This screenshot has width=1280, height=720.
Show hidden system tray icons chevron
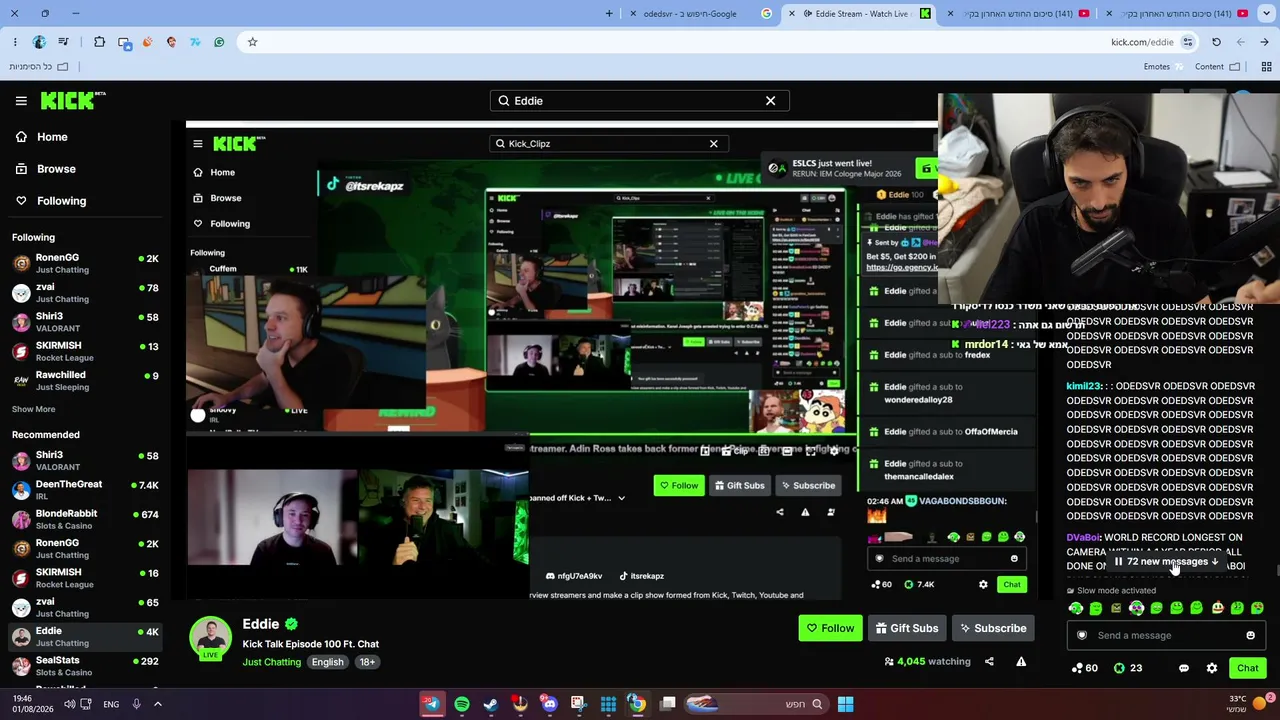(x=157, y=704)
